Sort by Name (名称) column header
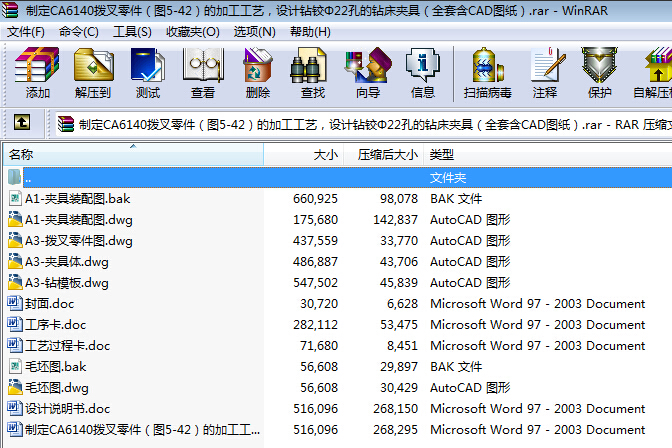The image size is (672, 448). click(133, 154)
